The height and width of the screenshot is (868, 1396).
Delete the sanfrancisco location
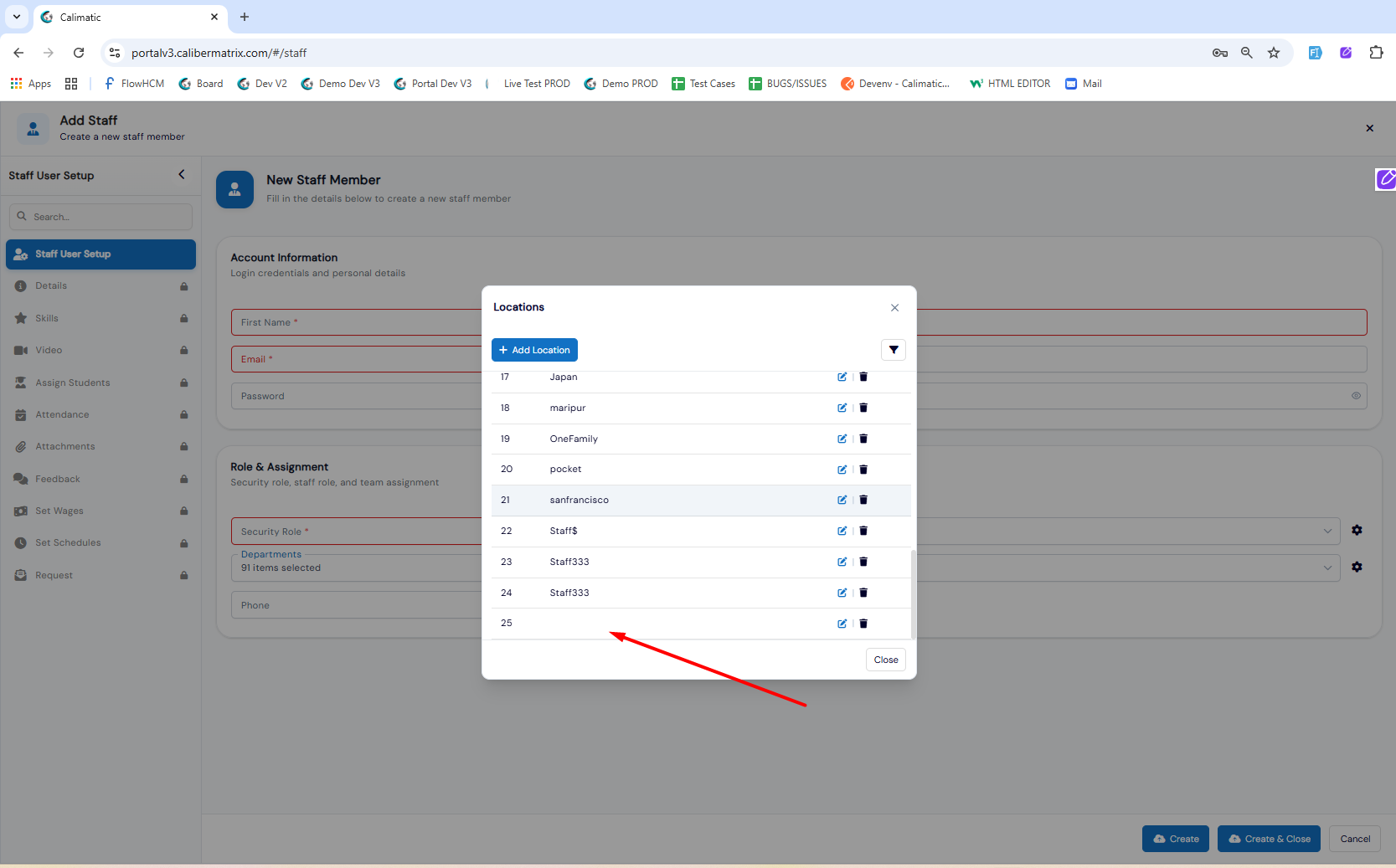coord(863,500)
